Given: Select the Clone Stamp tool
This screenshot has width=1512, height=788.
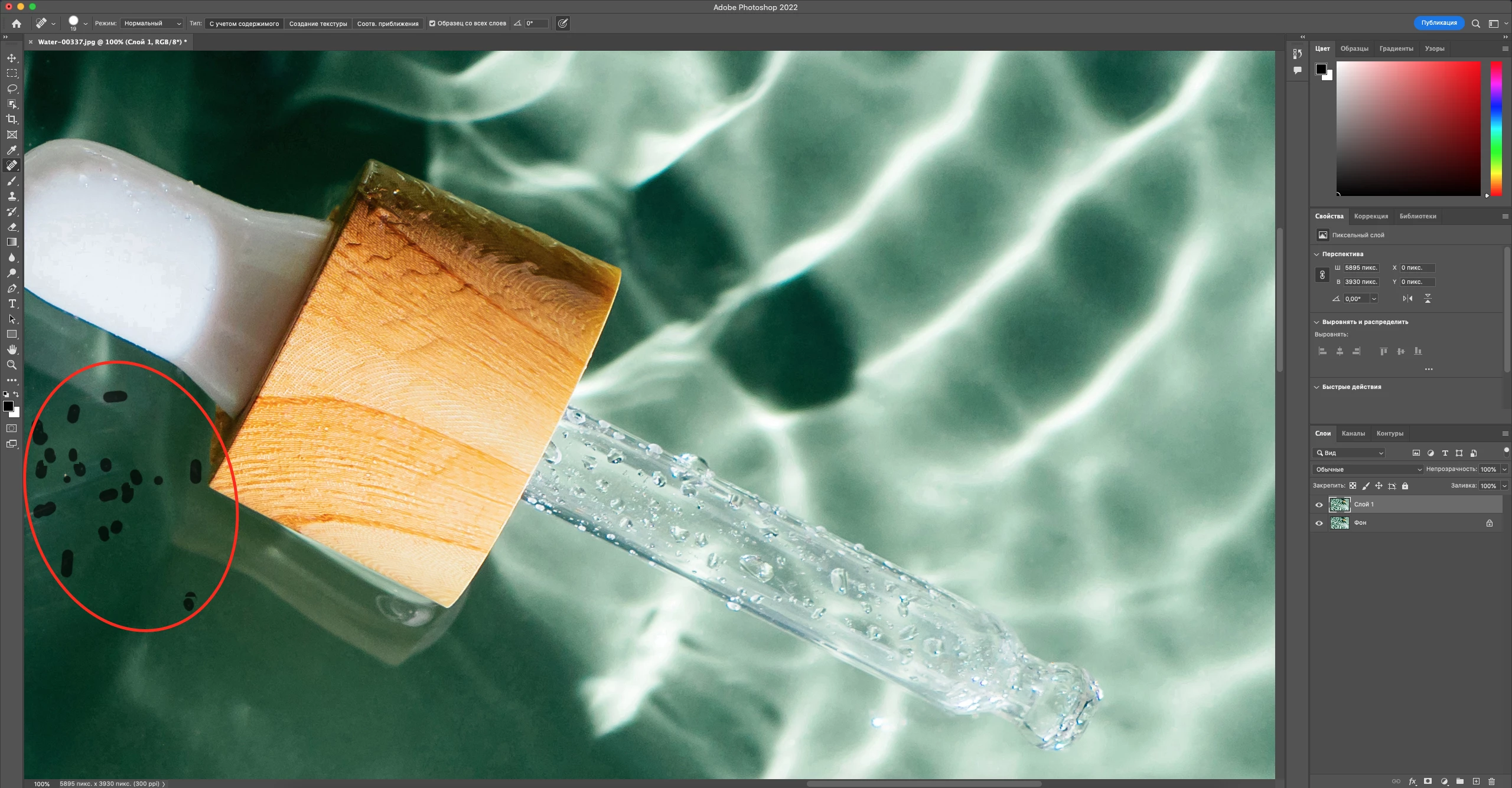Looking at the screenshot, I should coord(12,196).
